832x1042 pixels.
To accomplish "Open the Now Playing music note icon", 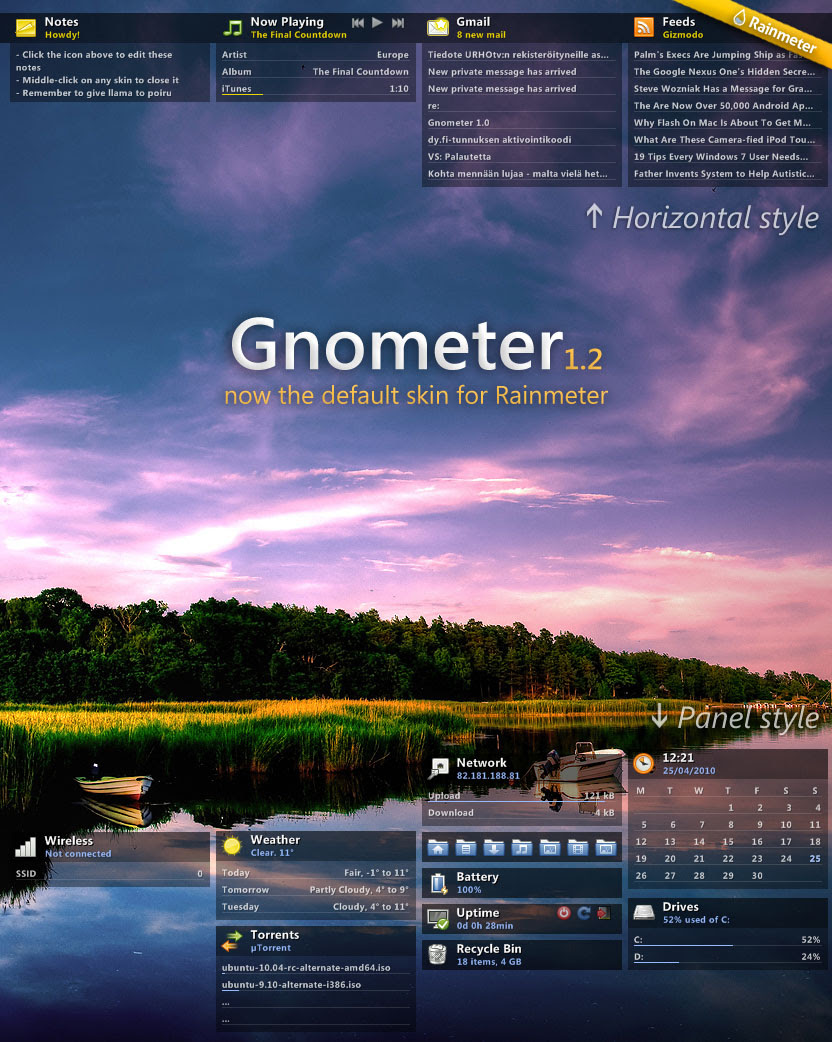I will tap(232, 28).
